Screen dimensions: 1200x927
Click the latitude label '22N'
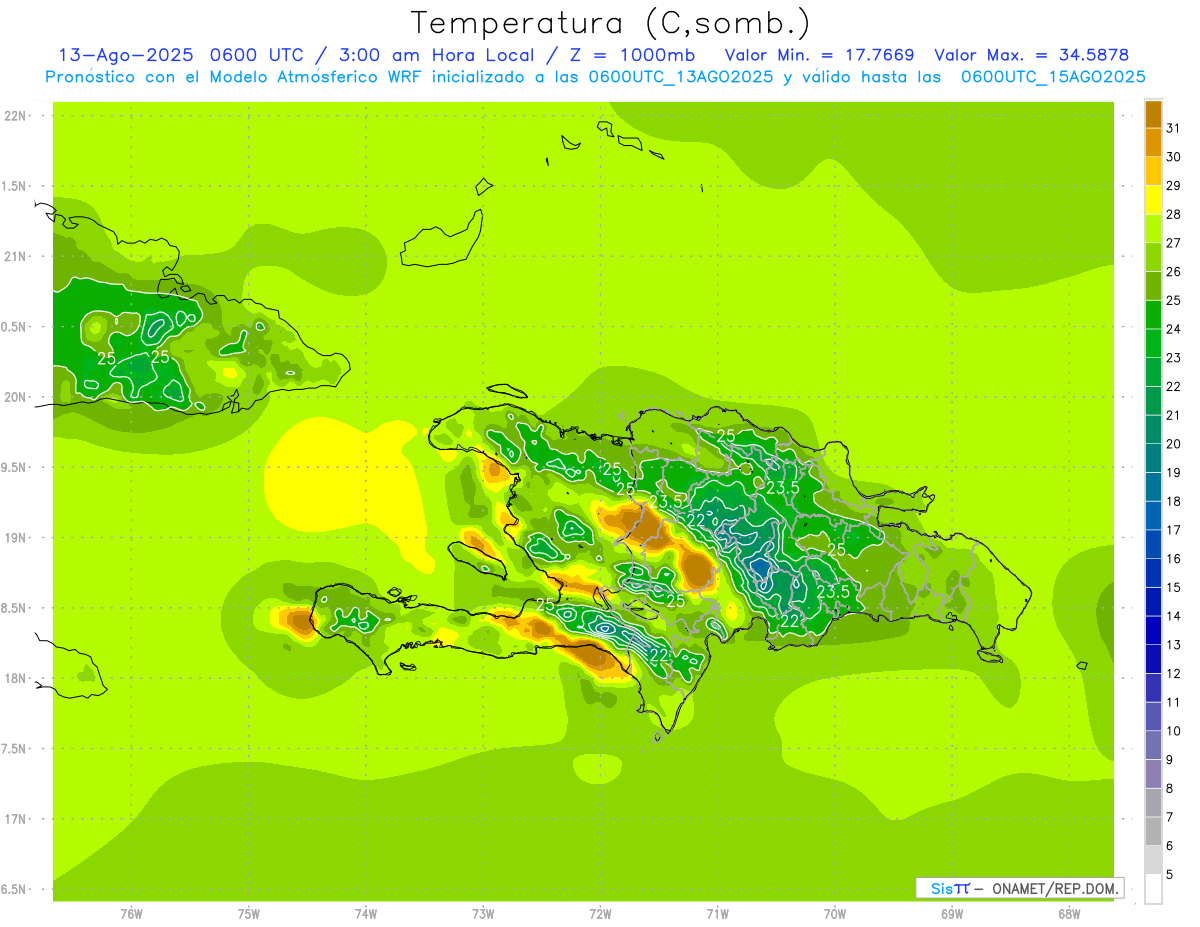tap(14, 116)
